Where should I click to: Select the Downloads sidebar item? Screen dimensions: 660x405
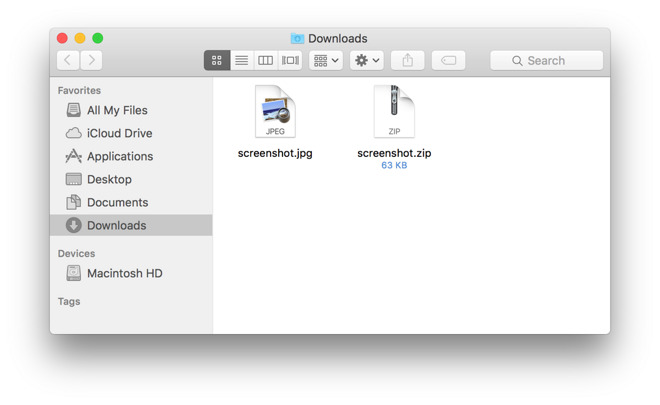(x=131, y=225)
